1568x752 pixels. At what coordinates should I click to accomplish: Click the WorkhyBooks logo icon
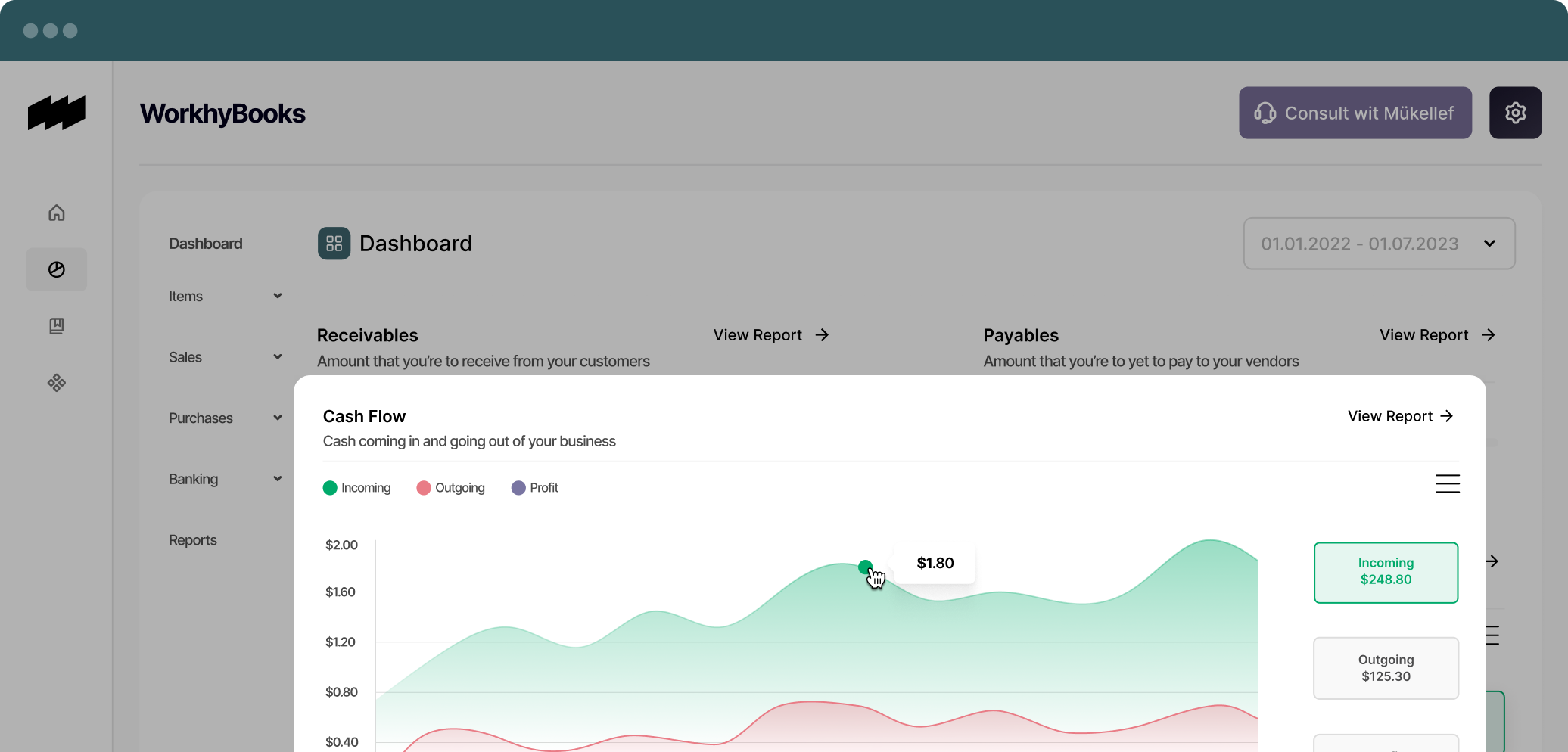[x=57, y=113]
